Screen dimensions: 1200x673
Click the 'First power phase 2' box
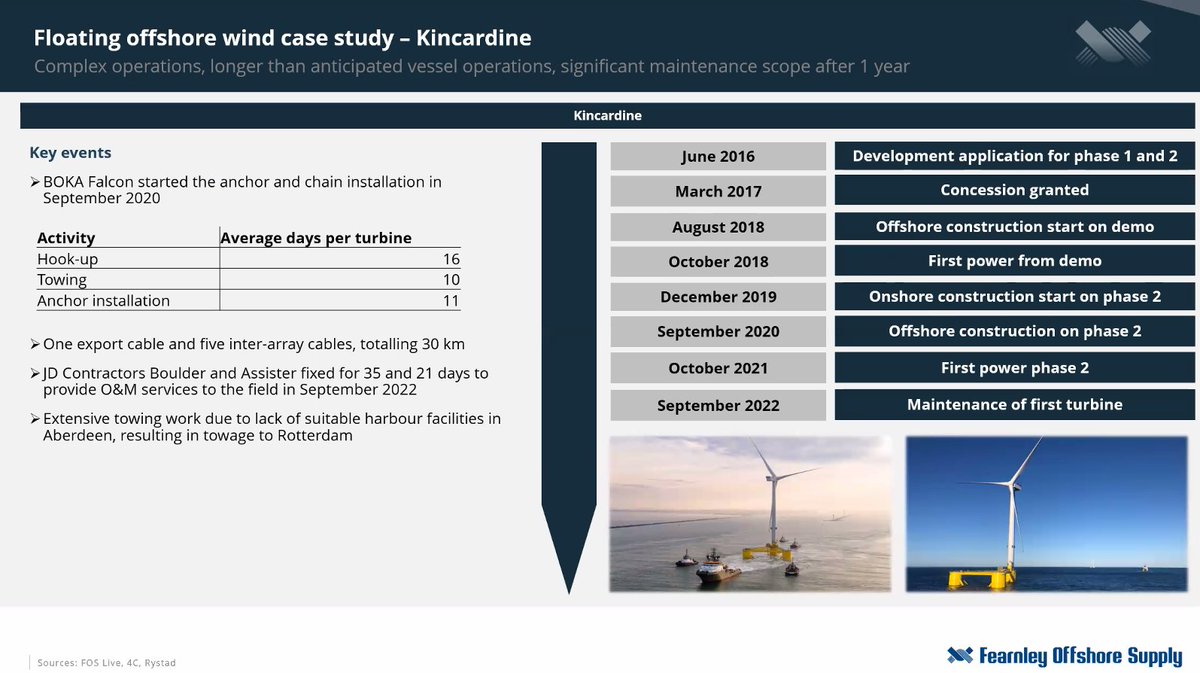pos(1014,367)
